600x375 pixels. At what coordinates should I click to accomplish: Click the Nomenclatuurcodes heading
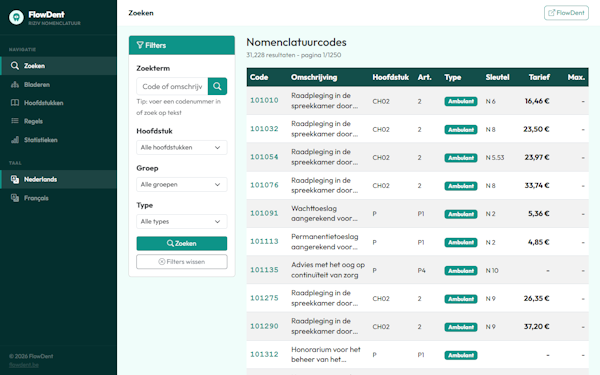(x=296, y=42)
